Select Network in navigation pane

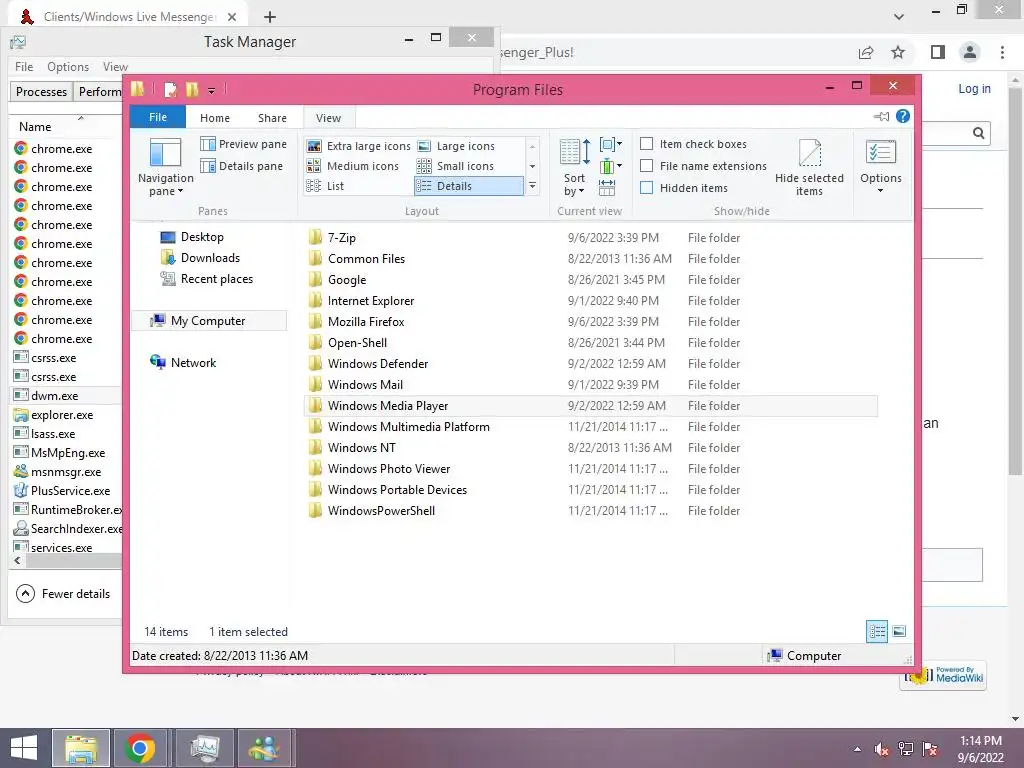point(184,362)
